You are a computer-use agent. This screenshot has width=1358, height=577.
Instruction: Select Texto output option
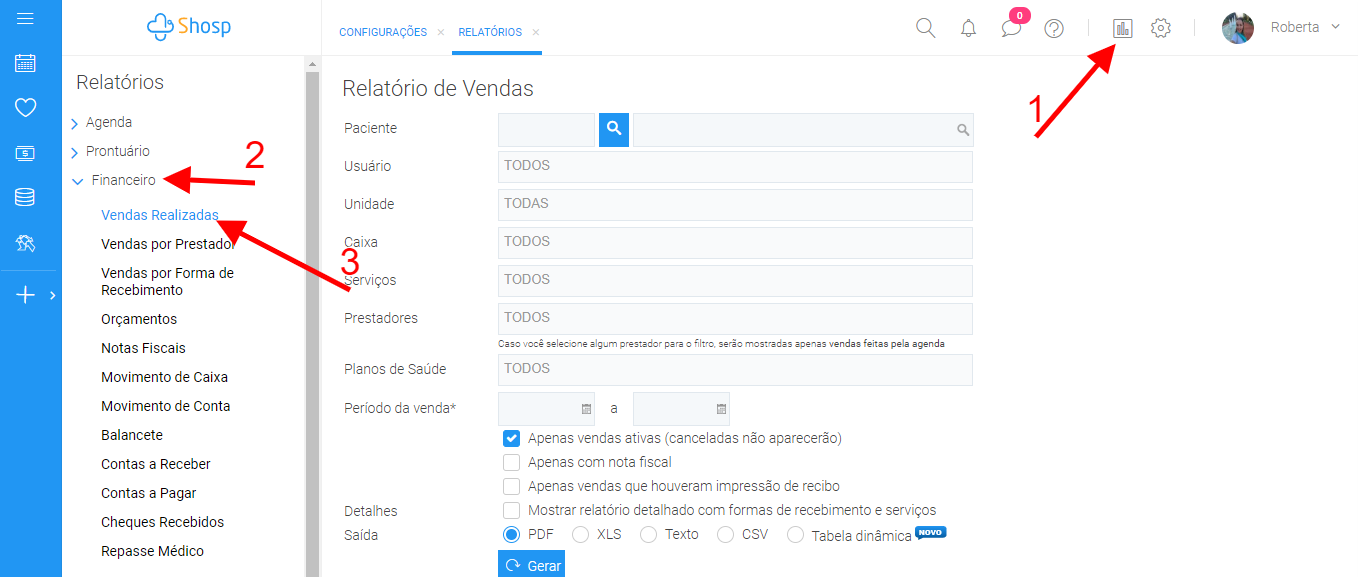pos(649,534)
